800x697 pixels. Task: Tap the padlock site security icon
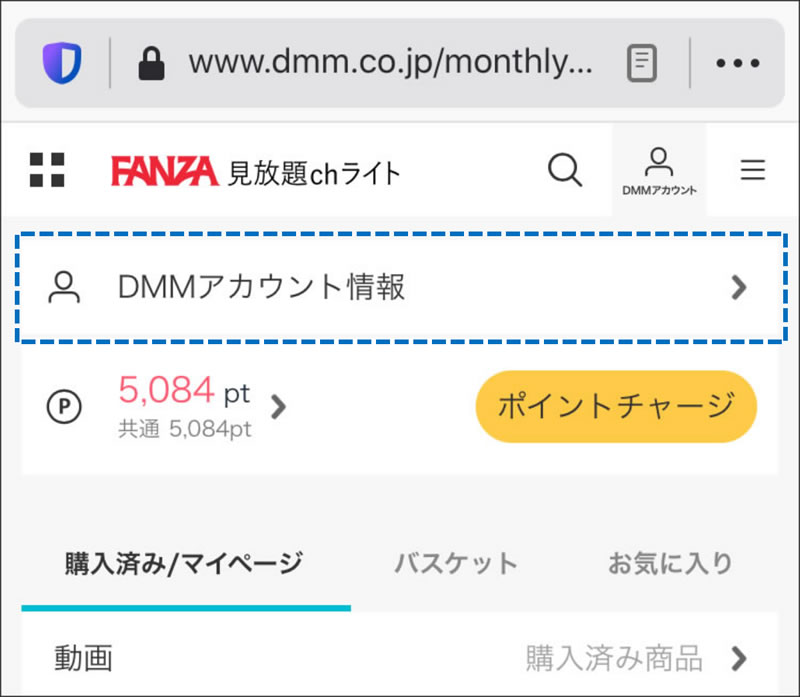click(x=152, y=63)
